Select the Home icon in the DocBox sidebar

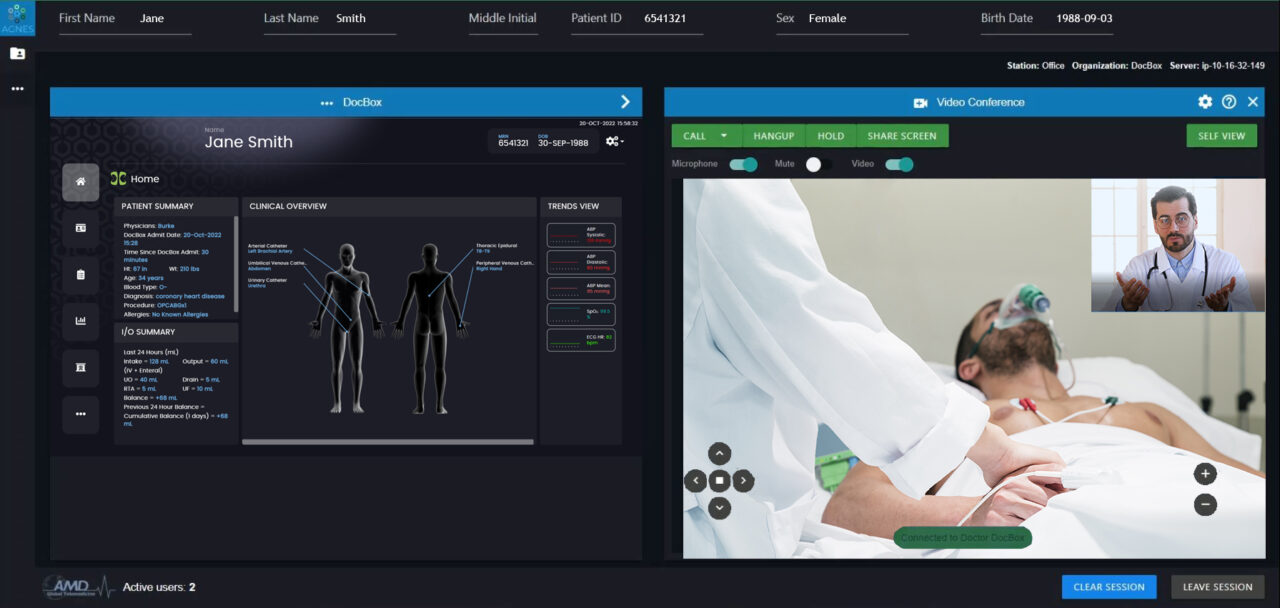[80, 182]
